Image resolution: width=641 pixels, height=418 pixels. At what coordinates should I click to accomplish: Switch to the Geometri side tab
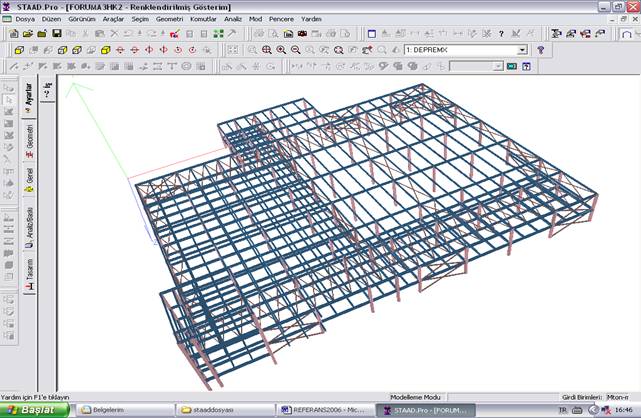[x=29, y=137]
